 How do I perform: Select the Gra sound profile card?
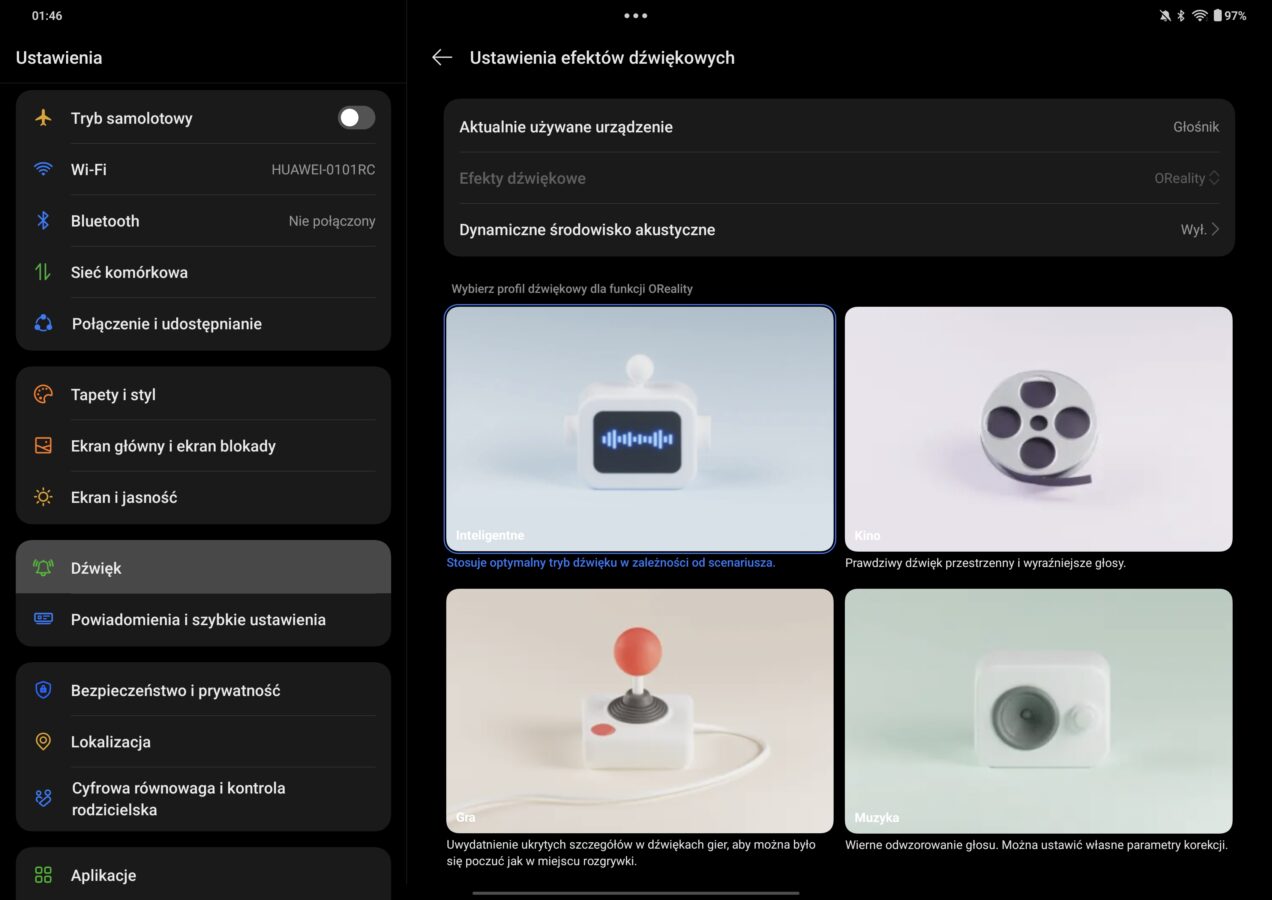pos(640,711)
